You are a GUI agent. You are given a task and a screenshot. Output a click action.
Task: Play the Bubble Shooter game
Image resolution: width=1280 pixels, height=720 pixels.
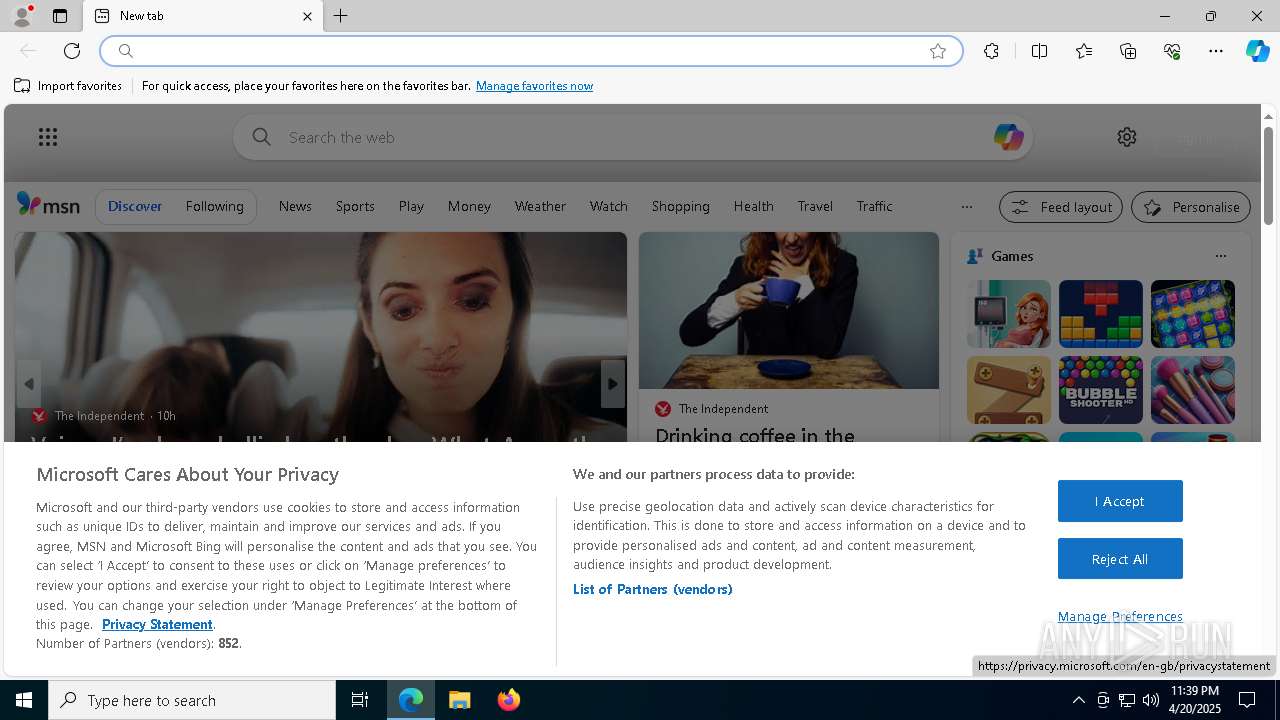1101,390
